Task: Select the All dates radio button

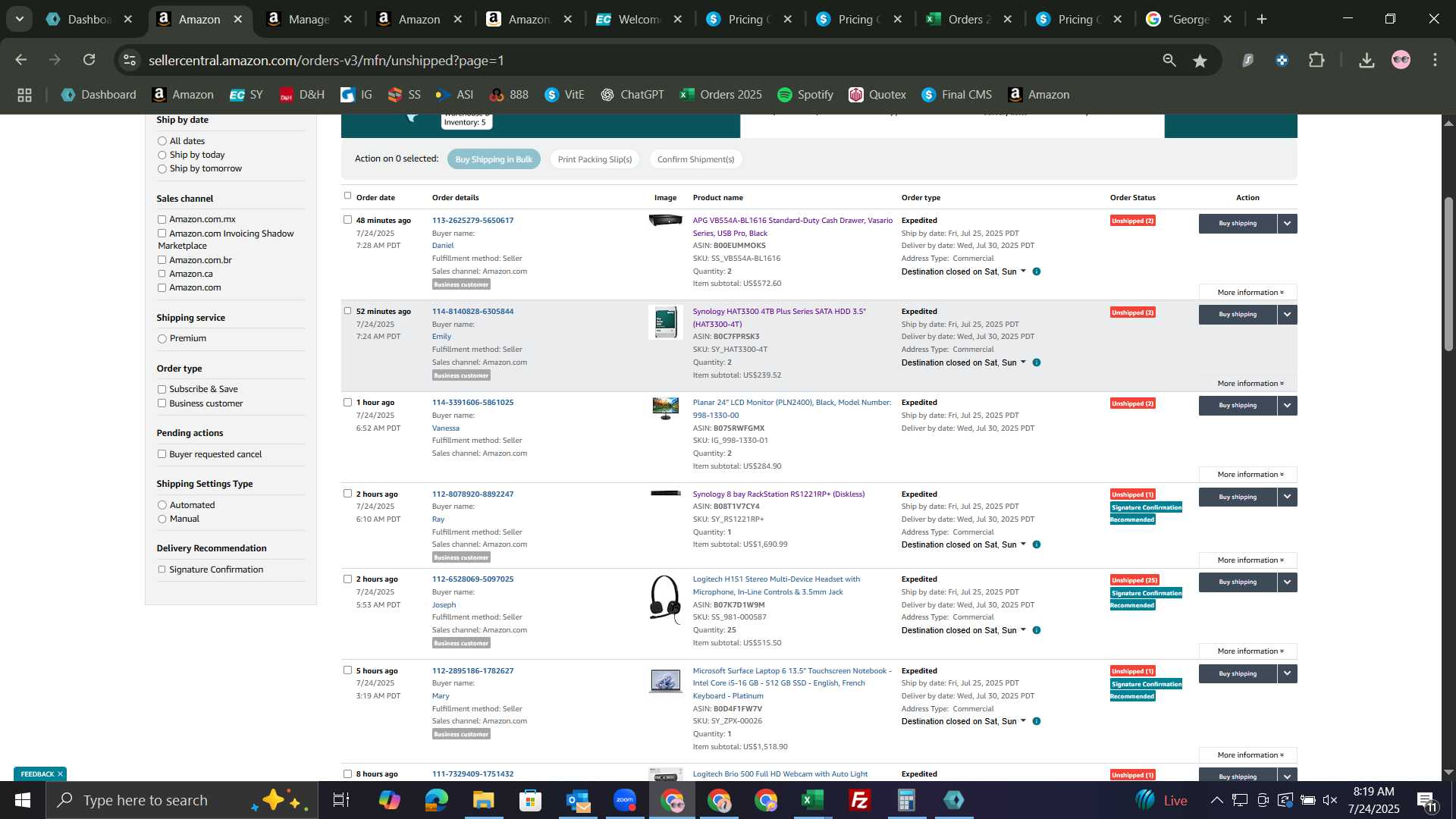Action: (162, 141)
